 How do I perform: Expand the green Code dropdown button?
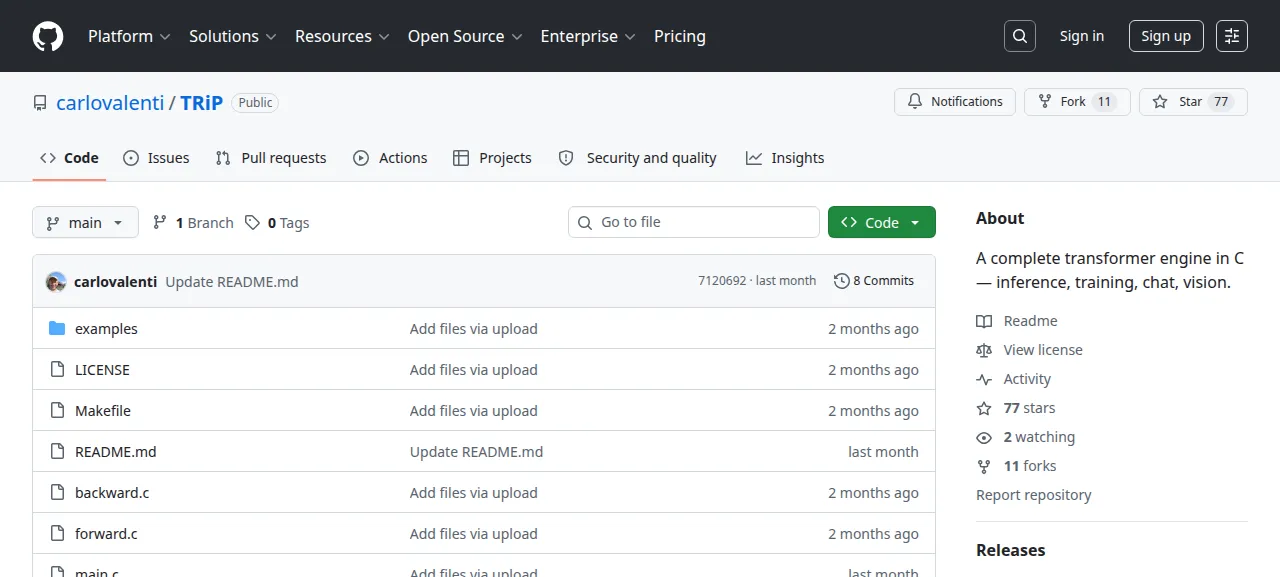(882, 222)
